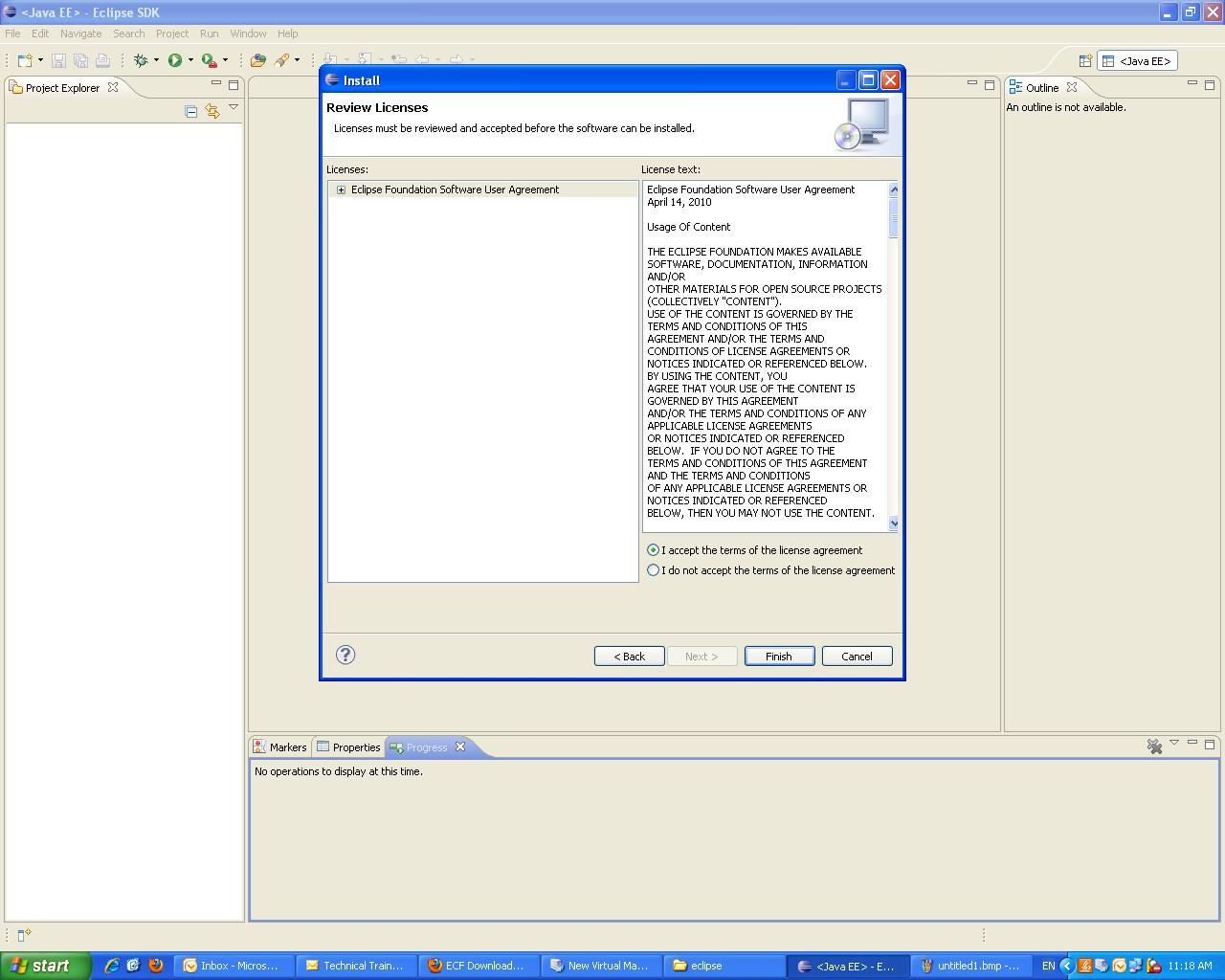Click the Back button in Install dialog
The width and height of the screenshot is (1225, 980).
tap(630, 657)
